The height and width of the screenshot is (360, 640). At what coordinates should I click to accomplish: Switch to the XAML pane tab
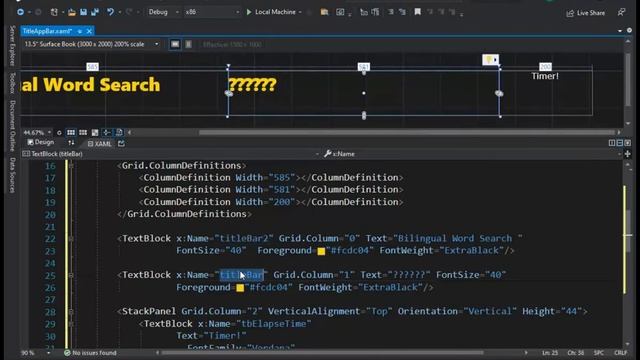(x=100, y=144)
